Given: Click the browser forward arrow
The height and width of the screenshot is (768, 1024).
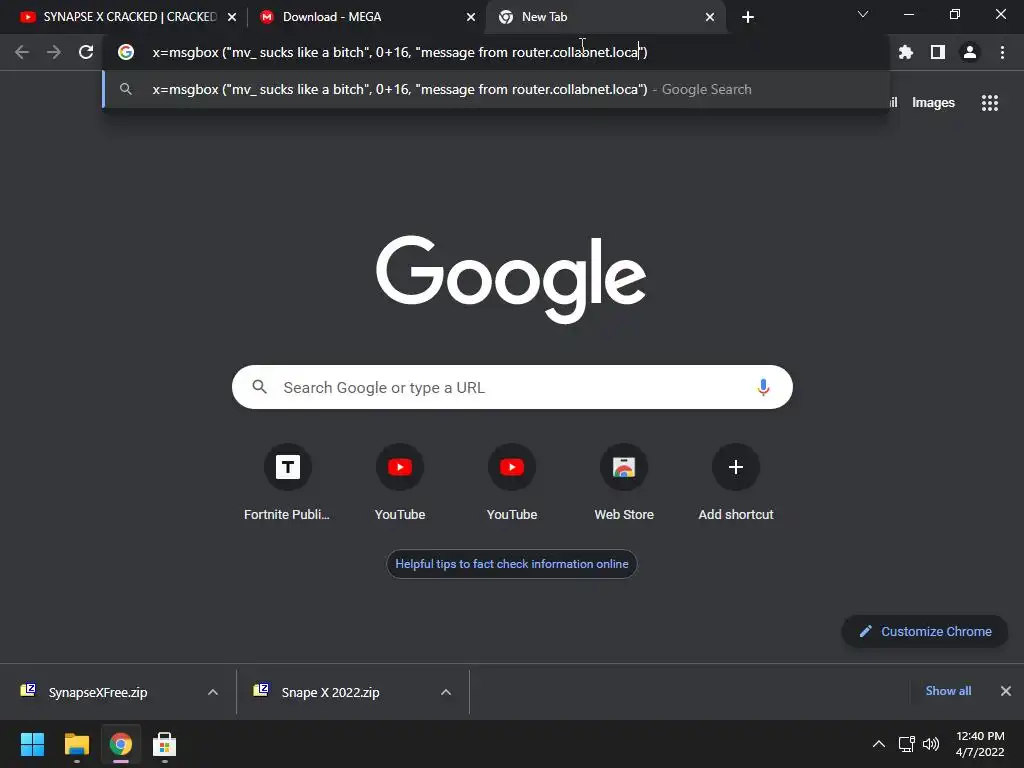Looking at the screenshot, I should [x=54, y=52].
